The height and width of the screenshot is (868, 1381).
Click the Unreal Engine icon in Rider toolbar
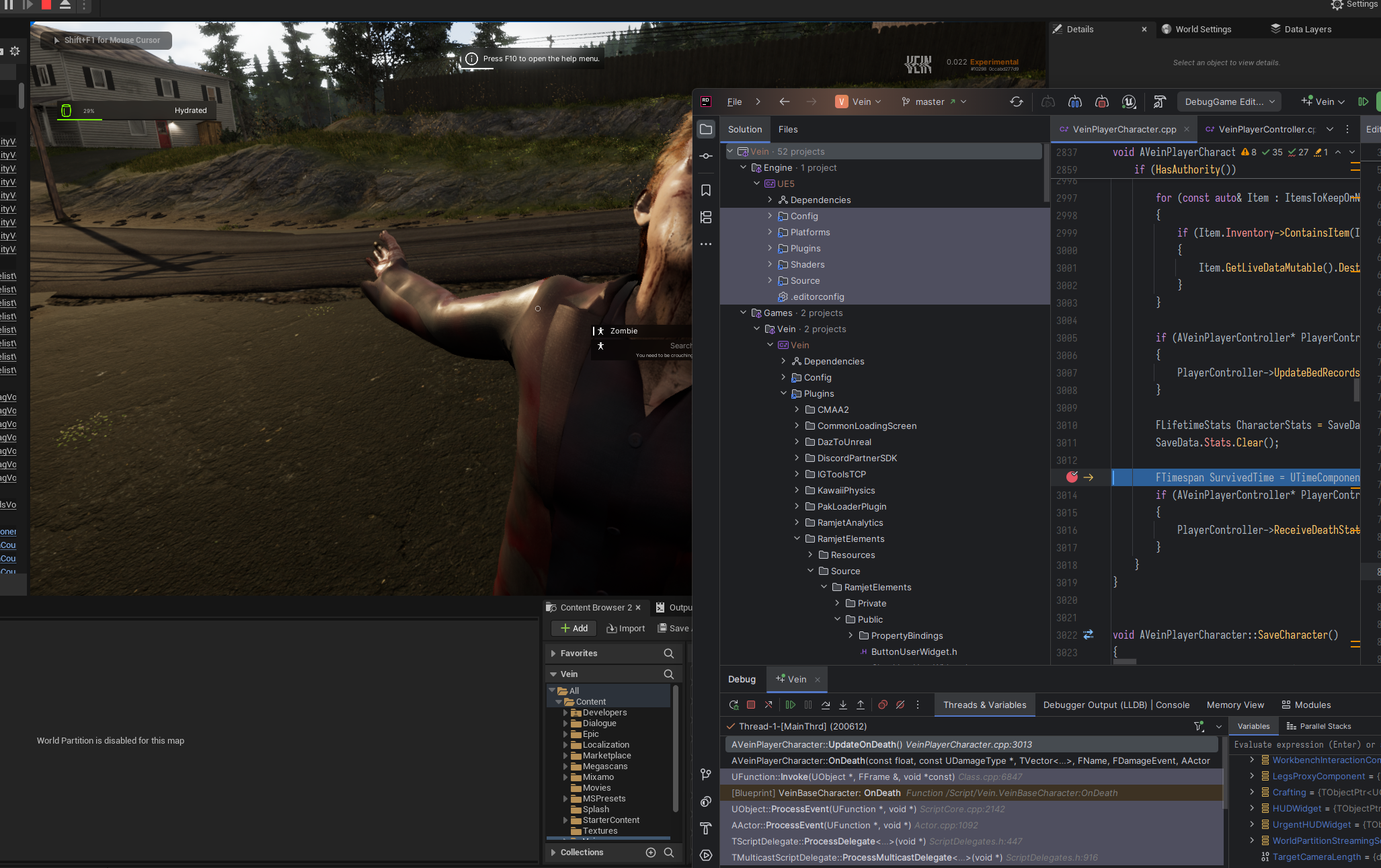click(x=1129, y=102)
